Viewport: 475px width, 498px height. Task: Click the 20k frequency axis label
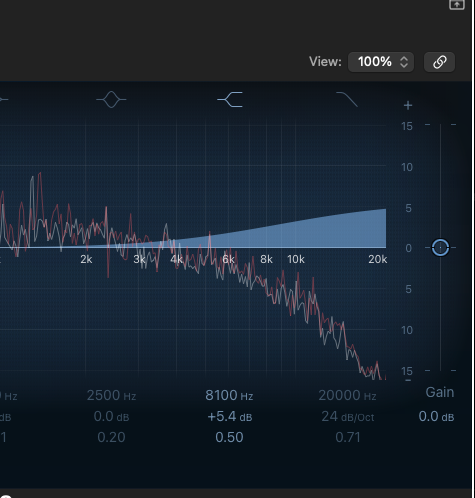pyautogui.click(x=377, y=259)
